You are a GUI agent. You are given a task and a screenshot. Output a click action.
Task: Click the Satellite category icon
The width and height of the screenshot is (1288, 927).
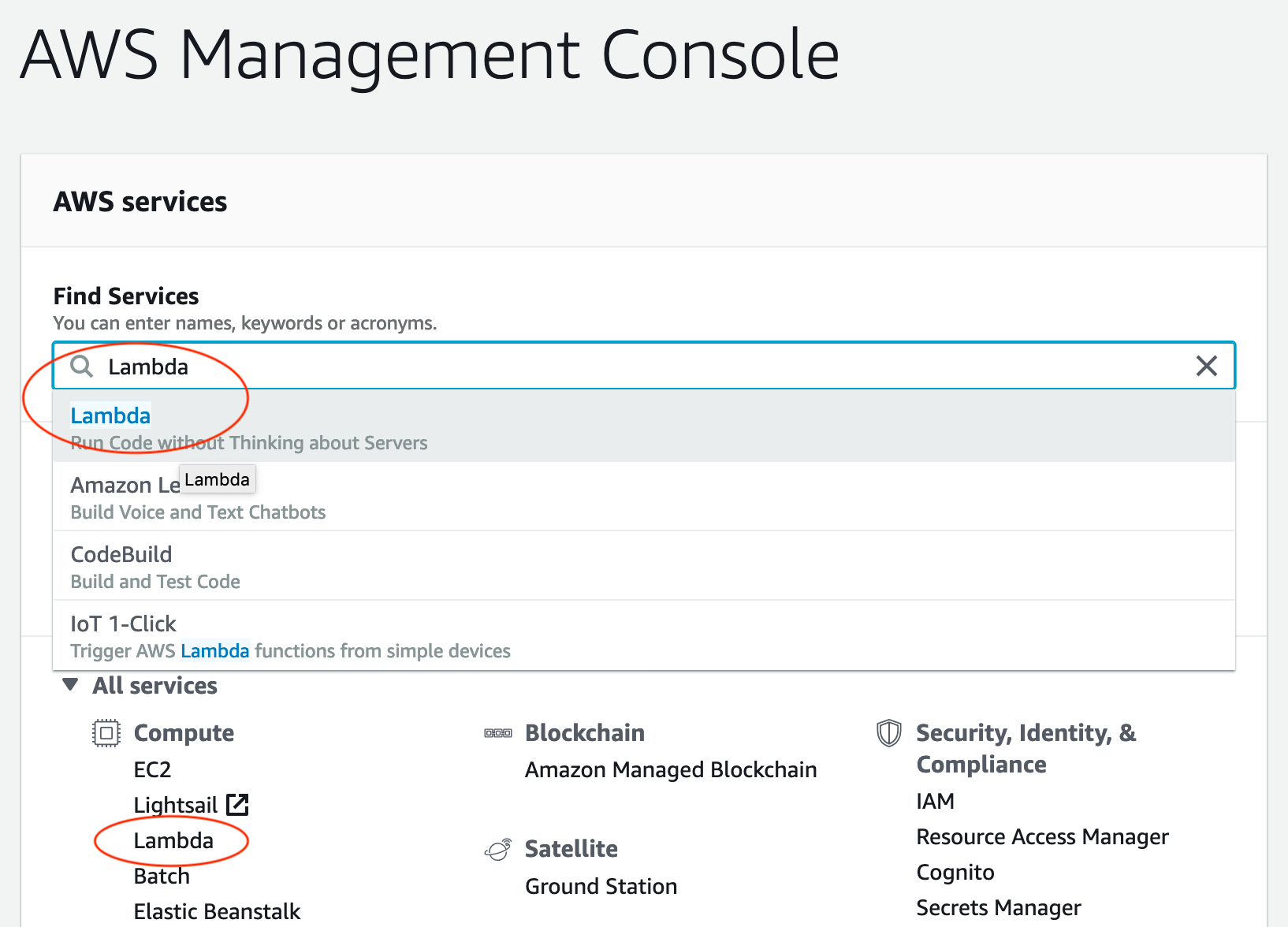click(498, 849)
